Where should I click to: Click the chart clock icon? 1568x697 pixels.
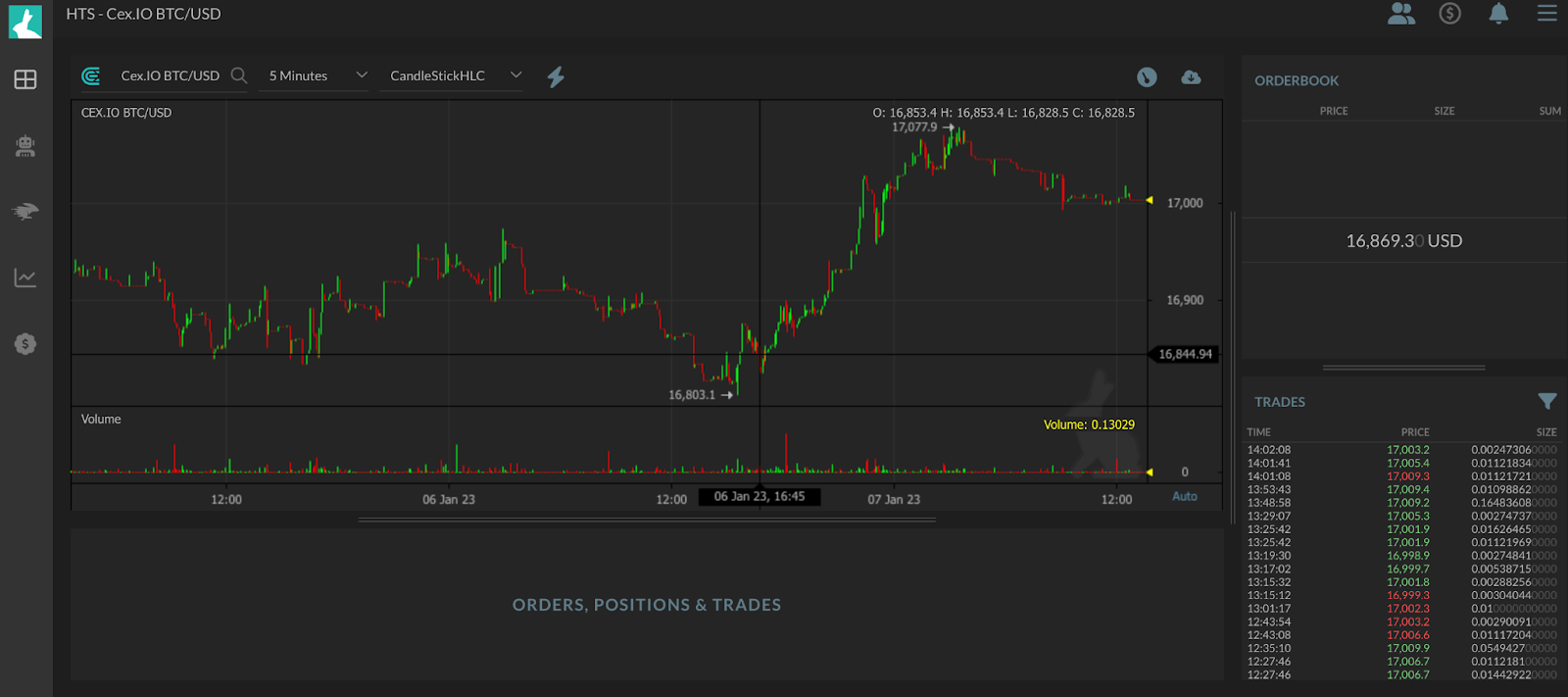click(1147, 77)
